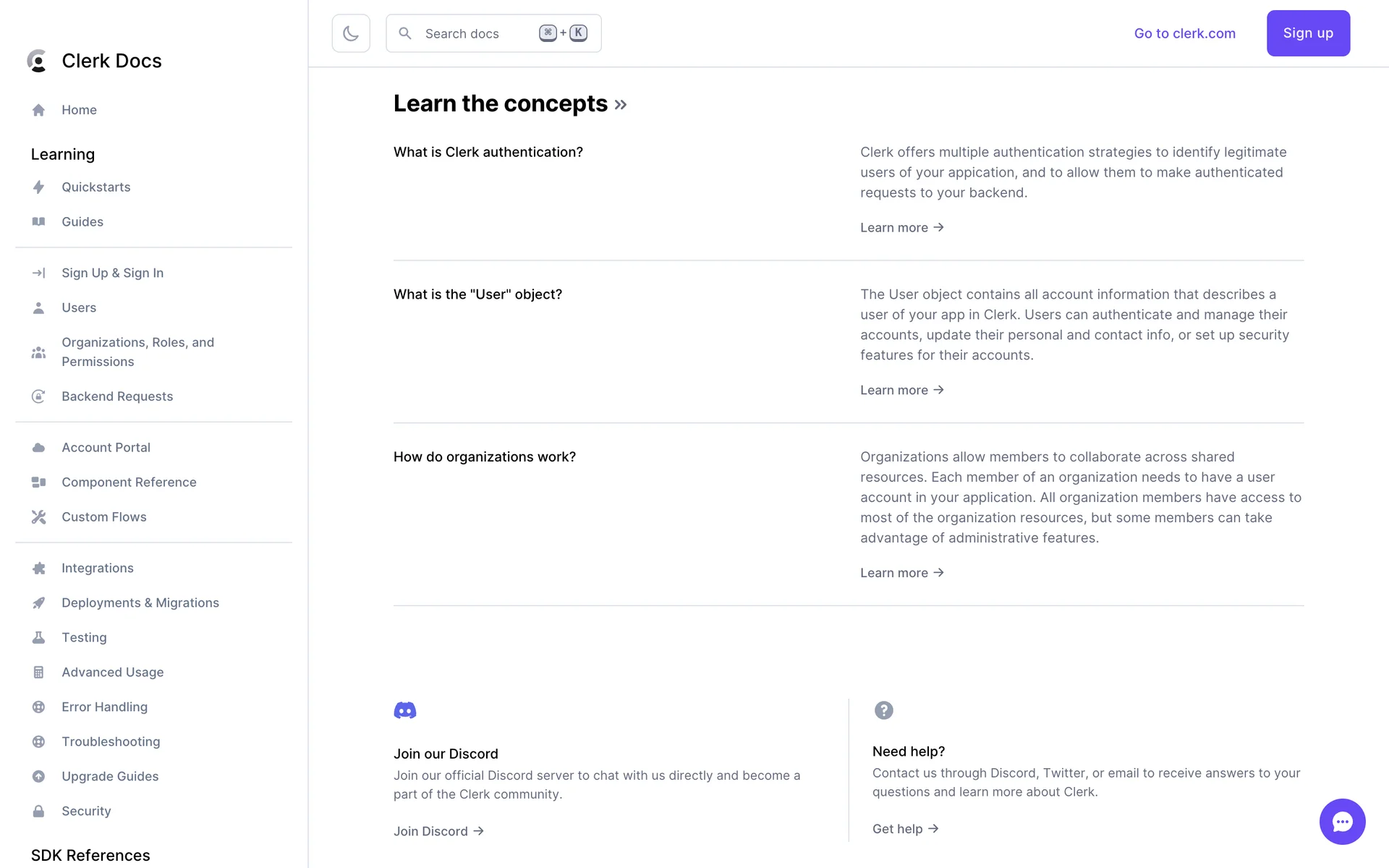Follow the Go to clerk.com link
1389x868 pixels.
[1184, 33]
